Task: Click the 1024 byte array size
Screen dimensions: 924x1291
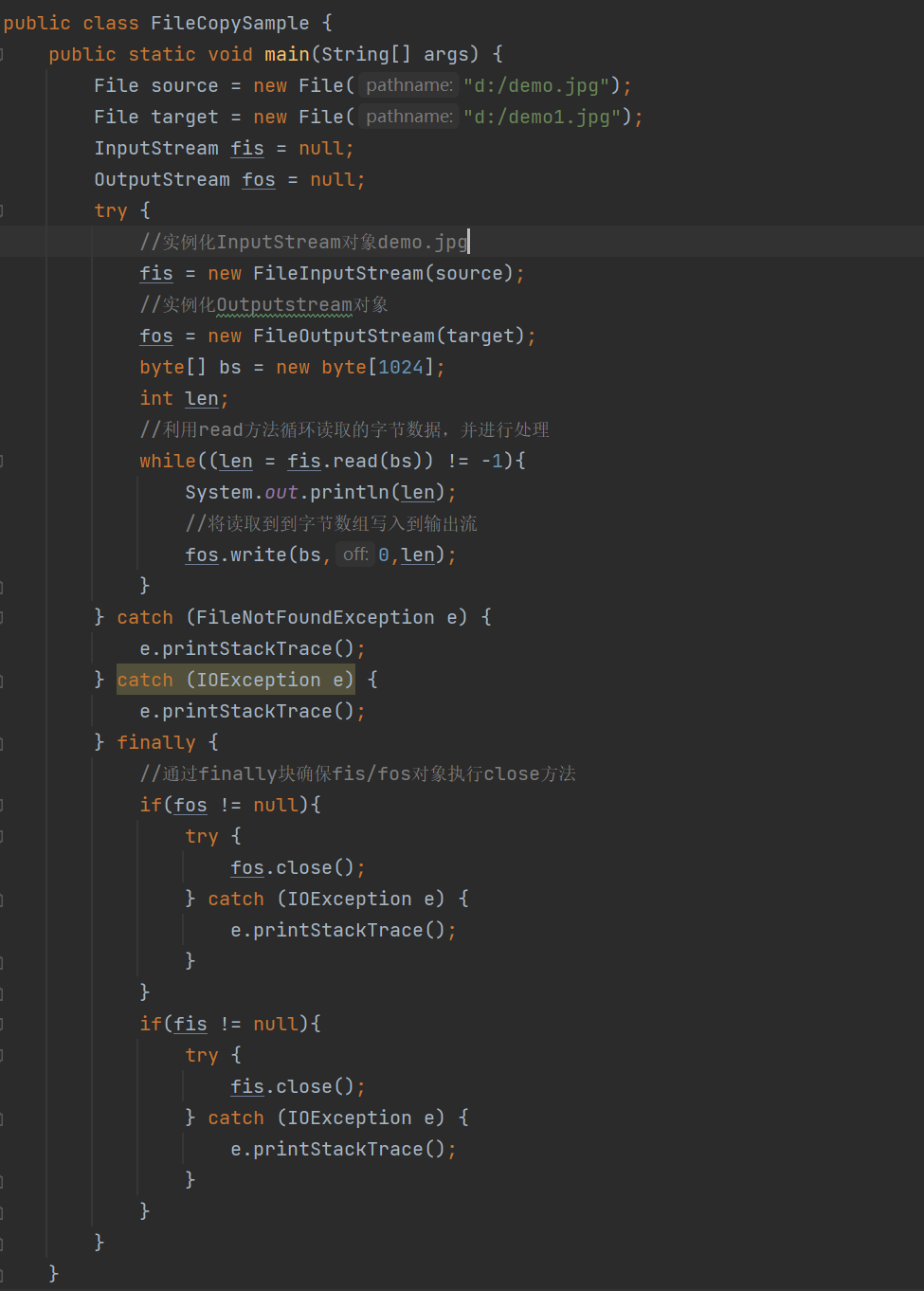Action: [400, 368]
